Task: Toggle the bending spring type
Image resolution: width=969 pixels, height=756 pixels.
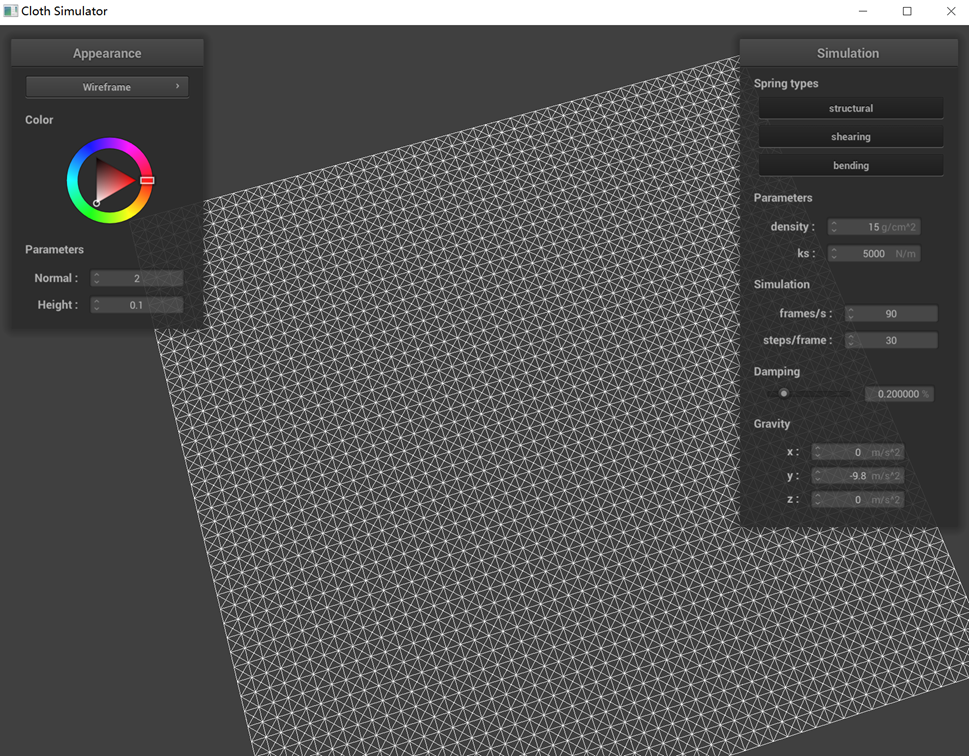Action: pyautogui.click(x=850, y=166)
